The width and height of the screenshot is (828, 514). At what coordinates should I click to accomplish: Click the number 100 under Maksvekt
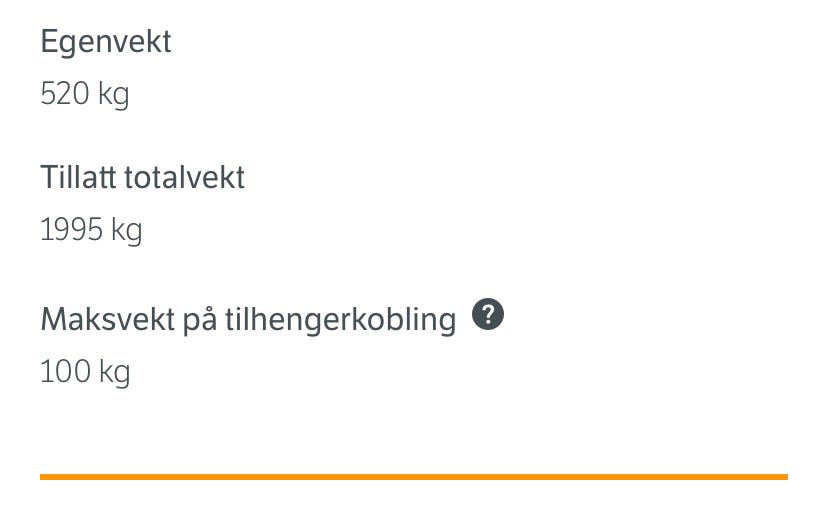coord(64,373)
